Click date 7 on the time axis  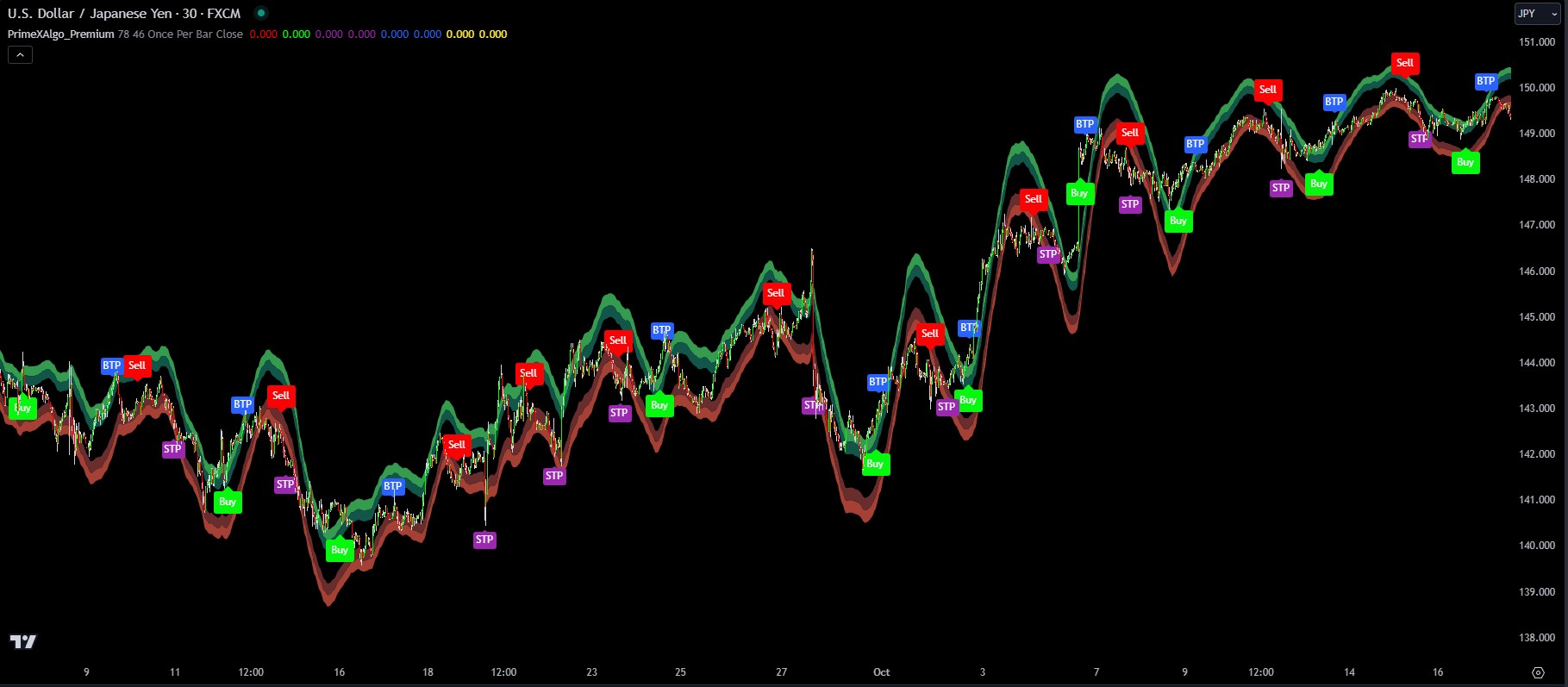[x=1096, y=672]
